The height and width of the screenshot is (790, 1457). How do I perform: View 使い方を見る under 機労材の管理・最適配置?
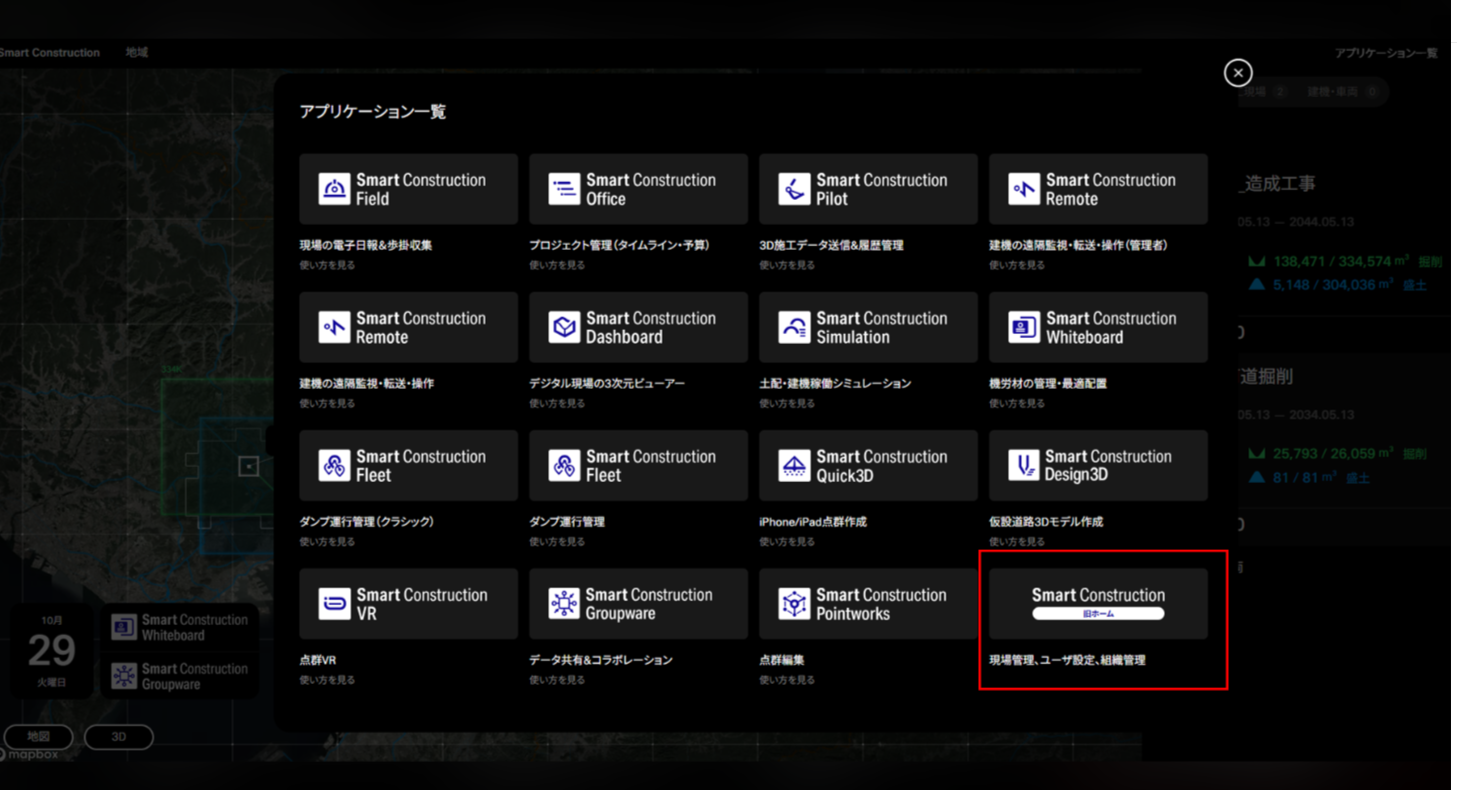[1017, 404]
